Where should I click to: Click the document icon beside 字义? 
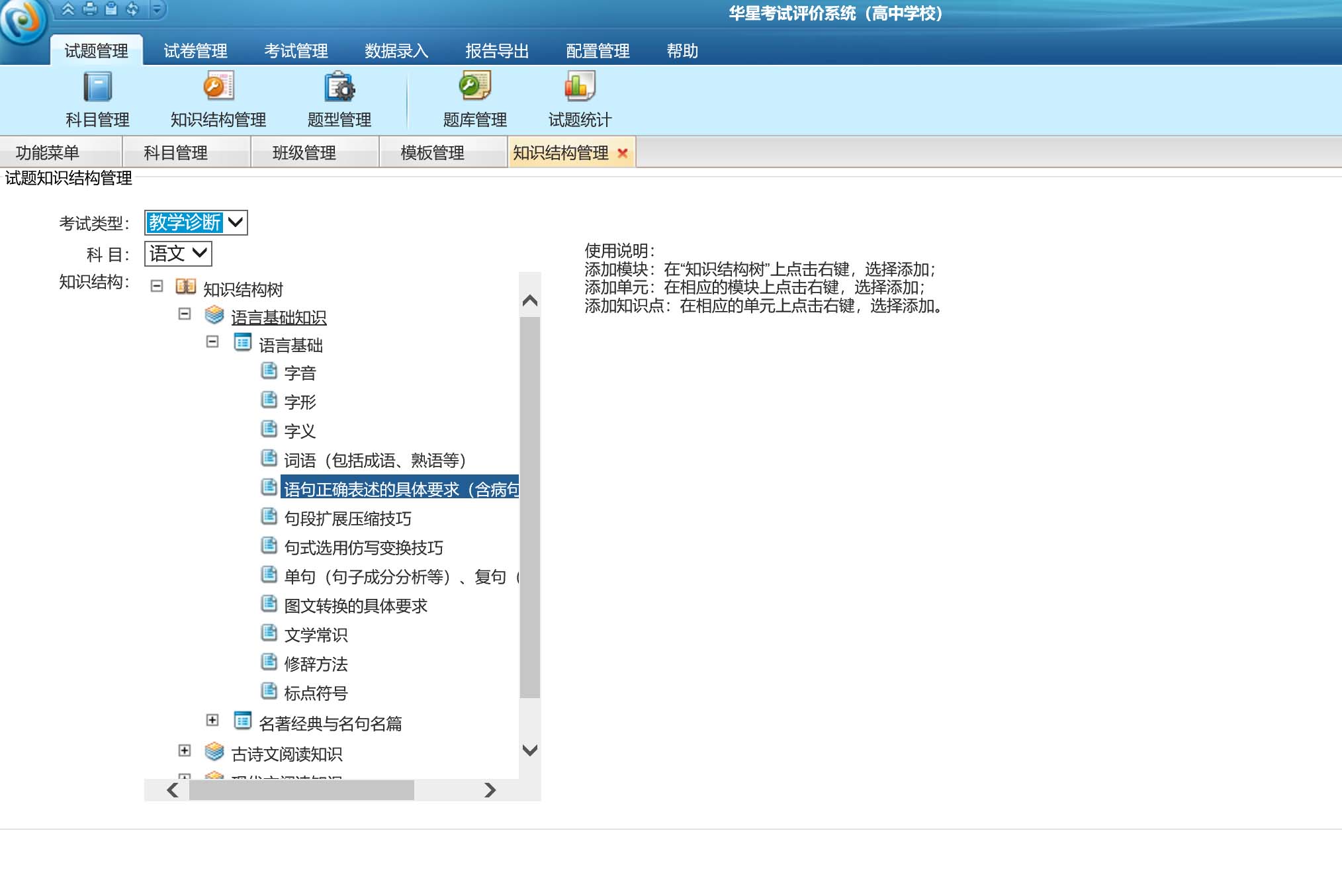click(269, 429)
